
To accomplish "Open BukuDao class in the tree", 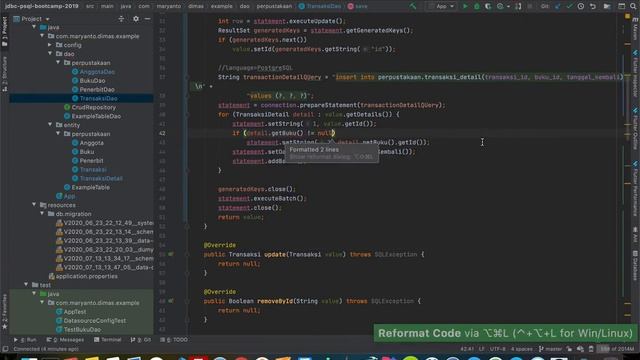I will tap(89, 80).
